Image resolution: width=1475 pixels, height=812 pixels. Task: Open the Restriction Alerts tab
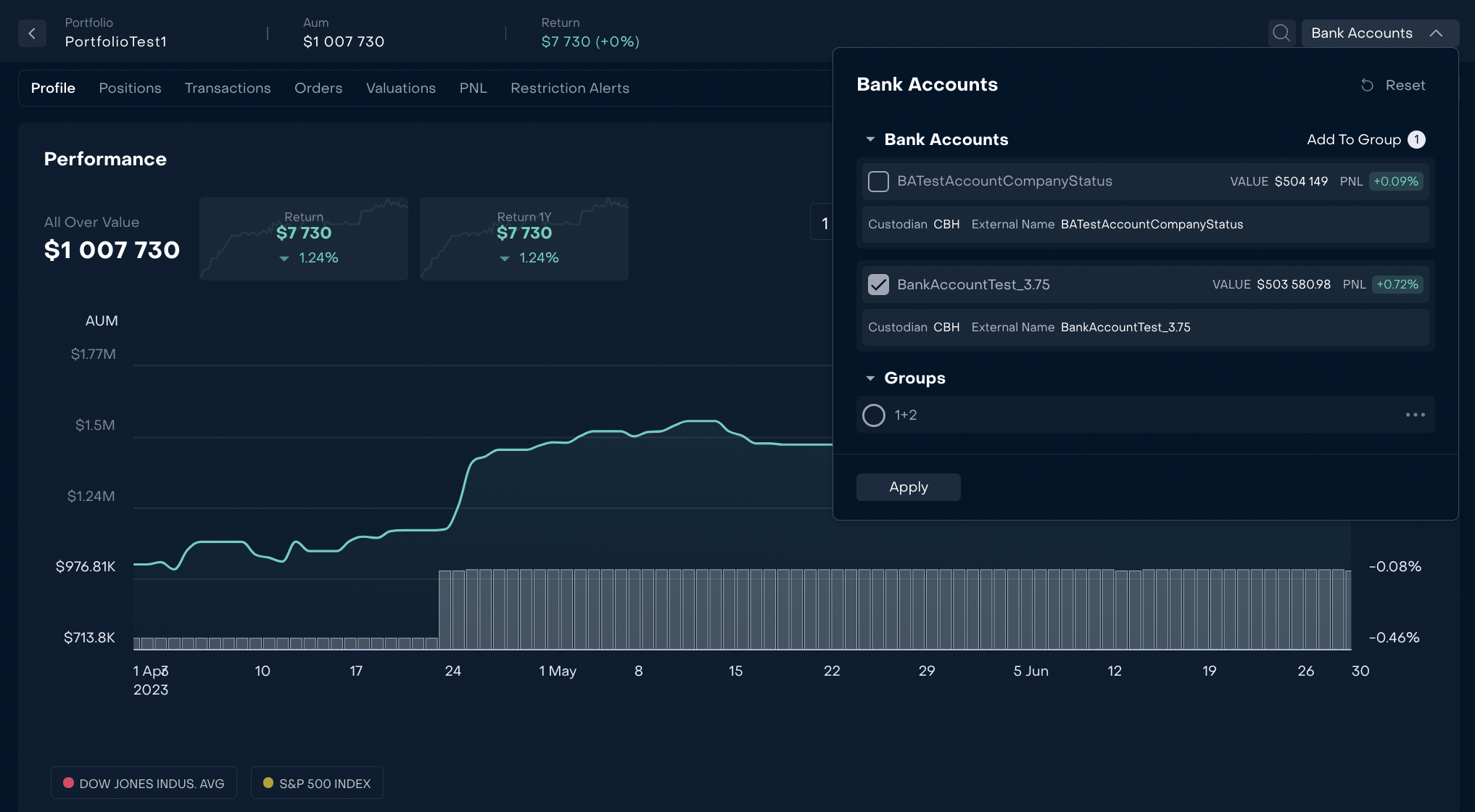[x=569, y=88]
